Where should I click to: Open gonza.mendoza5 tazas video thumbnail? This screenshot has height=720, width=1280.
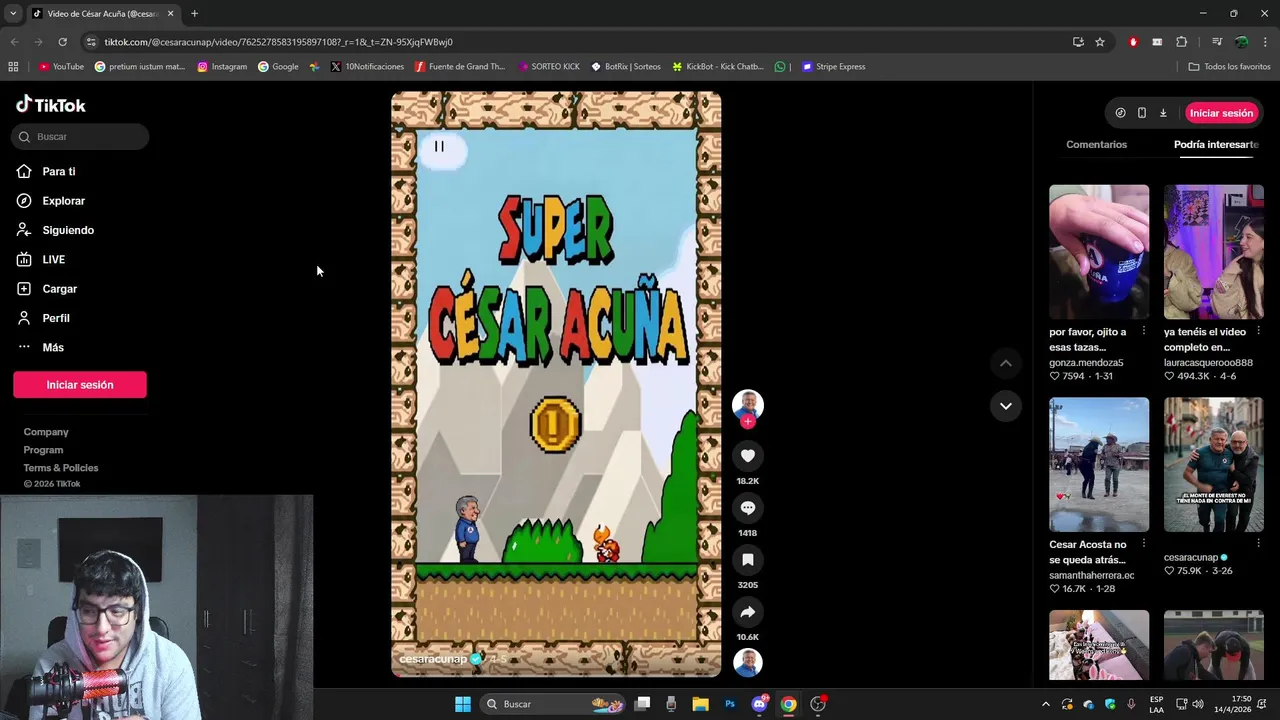[1099, 252]
